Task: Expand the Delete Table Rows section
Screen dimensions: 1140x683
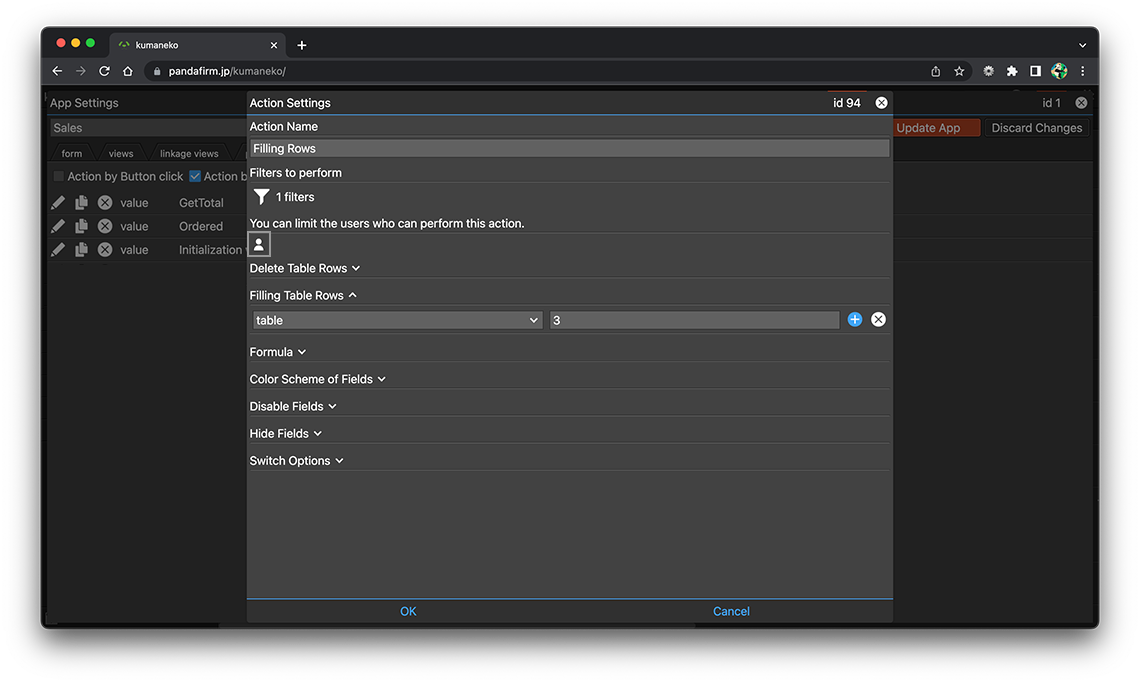Action: click(x=304, y=268)
